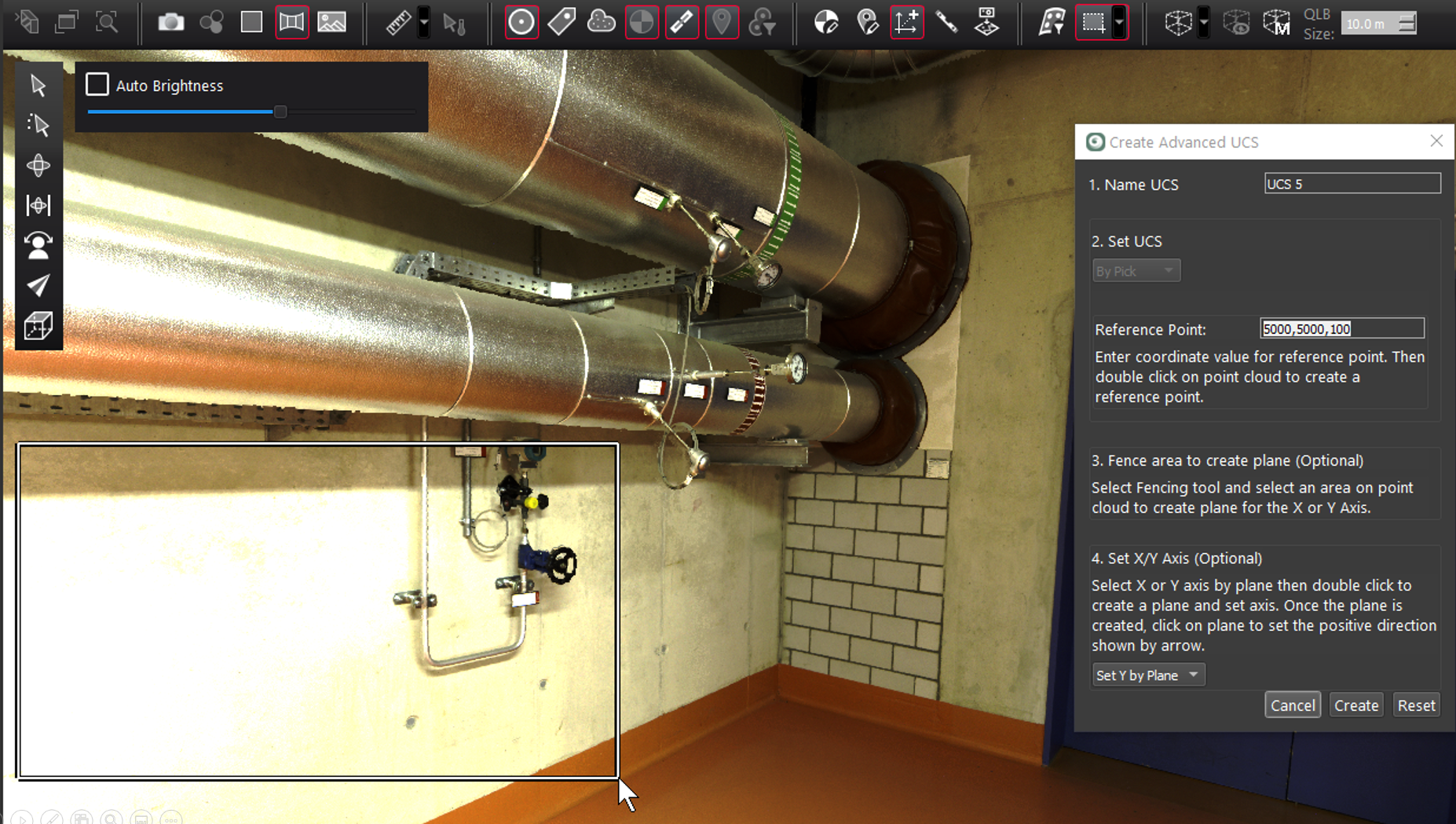Open the By Pick dropdown
This screenshot has width=1456, height=824.
point(1136,271)
